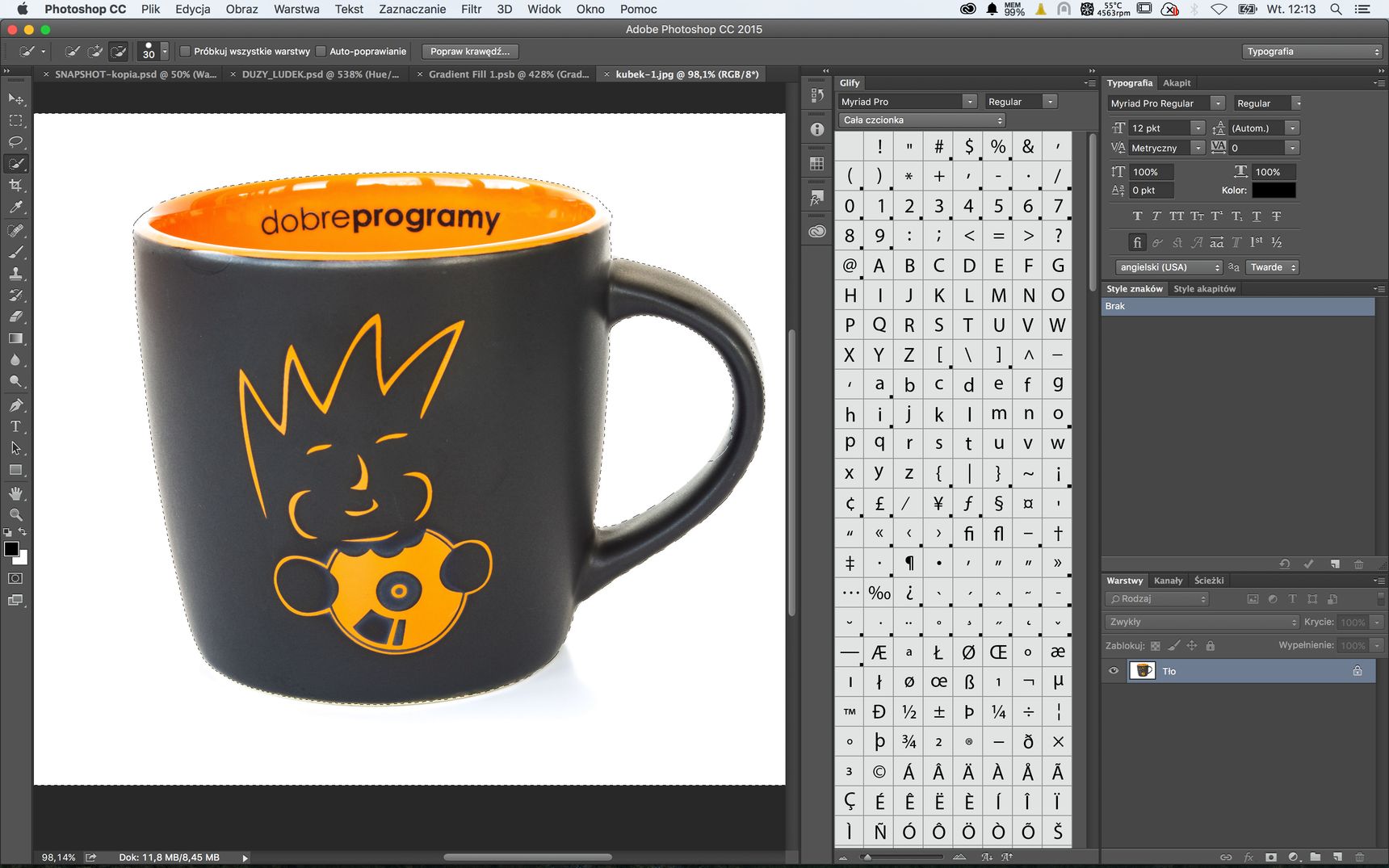Image resolution: width=1389 pixels, height=868 pixels.
Task: Switch to Style akapitów tab
Action: (x=1204, y=289)
